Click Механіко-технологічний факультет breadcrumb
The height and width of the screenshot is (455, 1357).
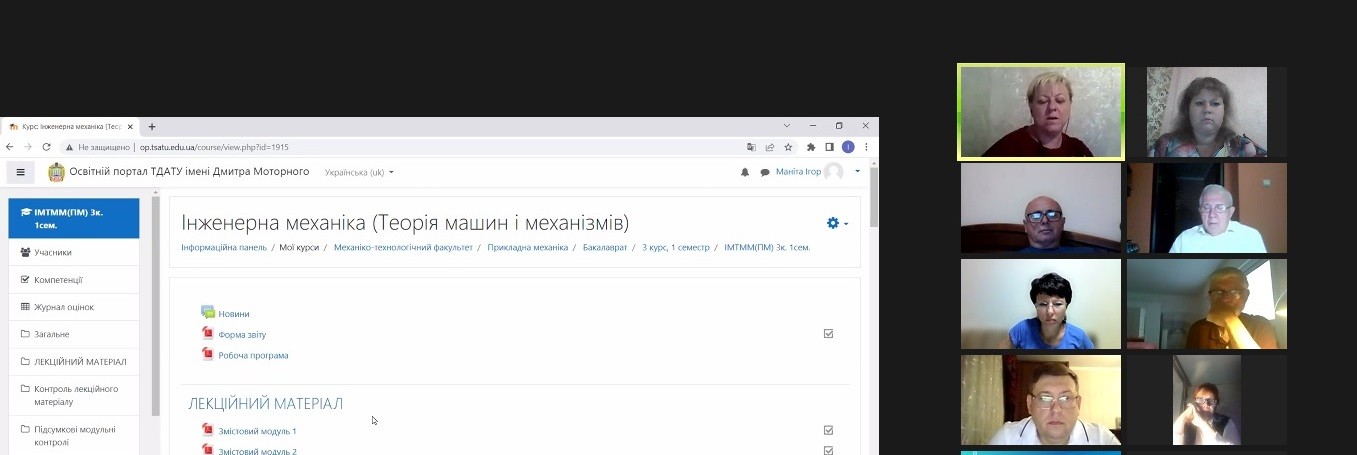(x=403, y=247)
